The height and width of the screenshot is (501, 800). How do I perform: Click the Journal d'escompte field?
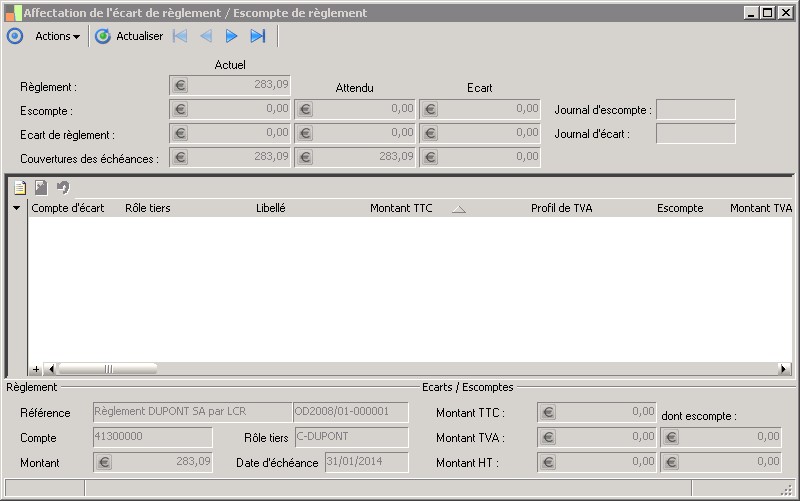point(695,110)
